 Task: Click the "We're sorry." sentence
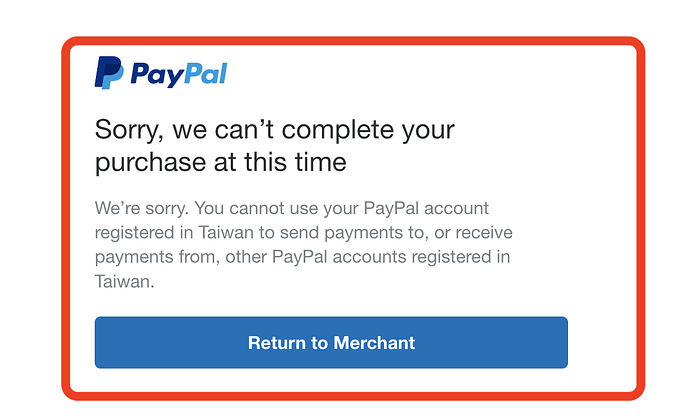coord(139,210)
